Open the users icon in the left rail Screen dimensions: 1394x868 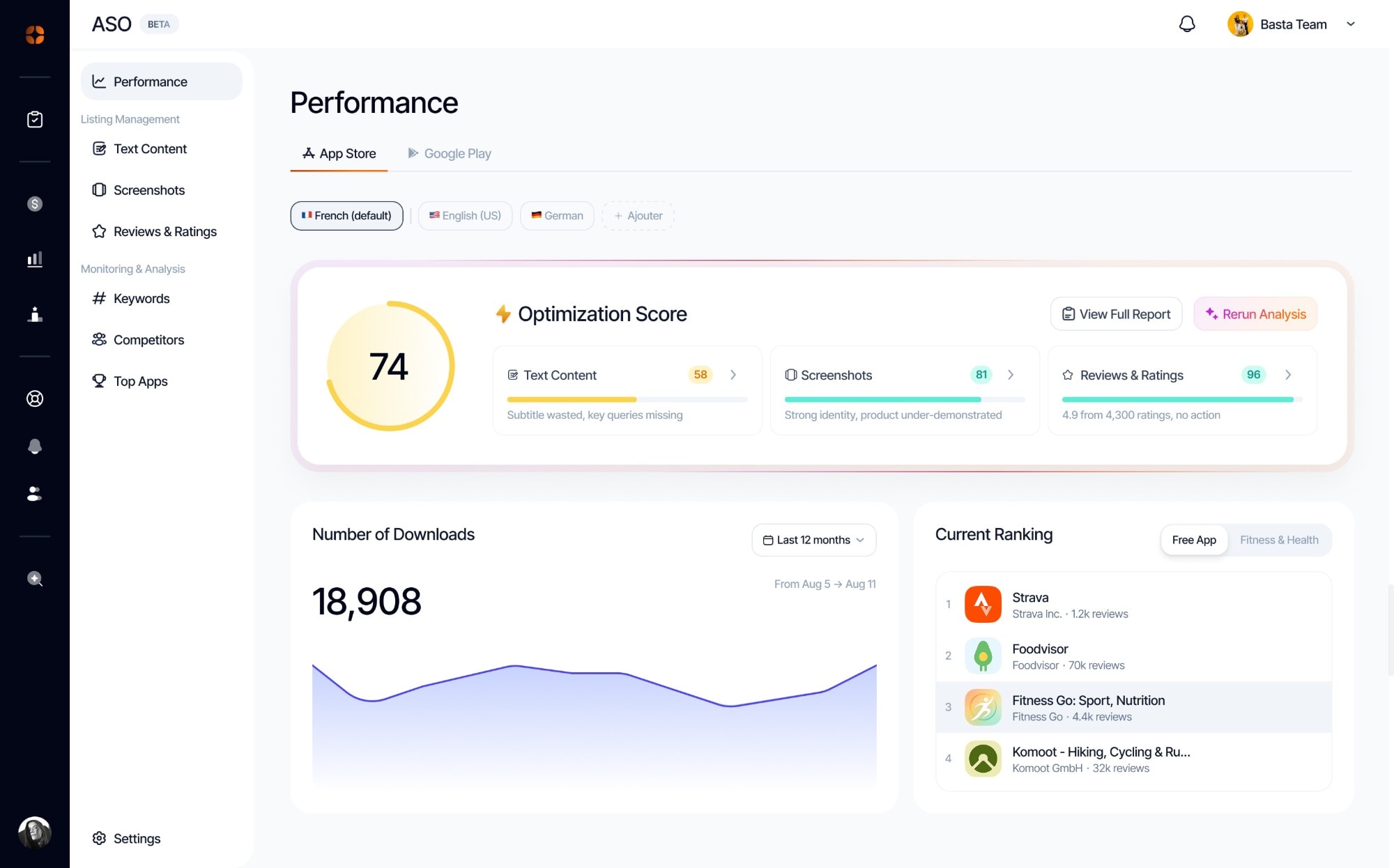[x=35, y=494]
